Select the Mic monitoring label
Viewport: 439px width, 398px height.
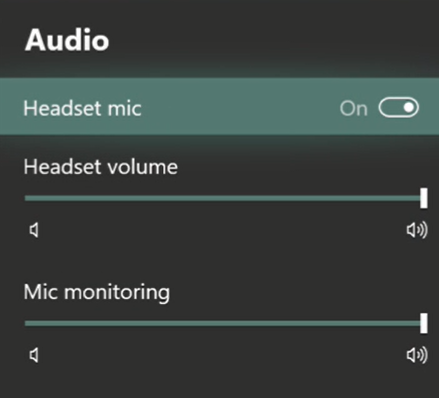[x=97, y=292]
